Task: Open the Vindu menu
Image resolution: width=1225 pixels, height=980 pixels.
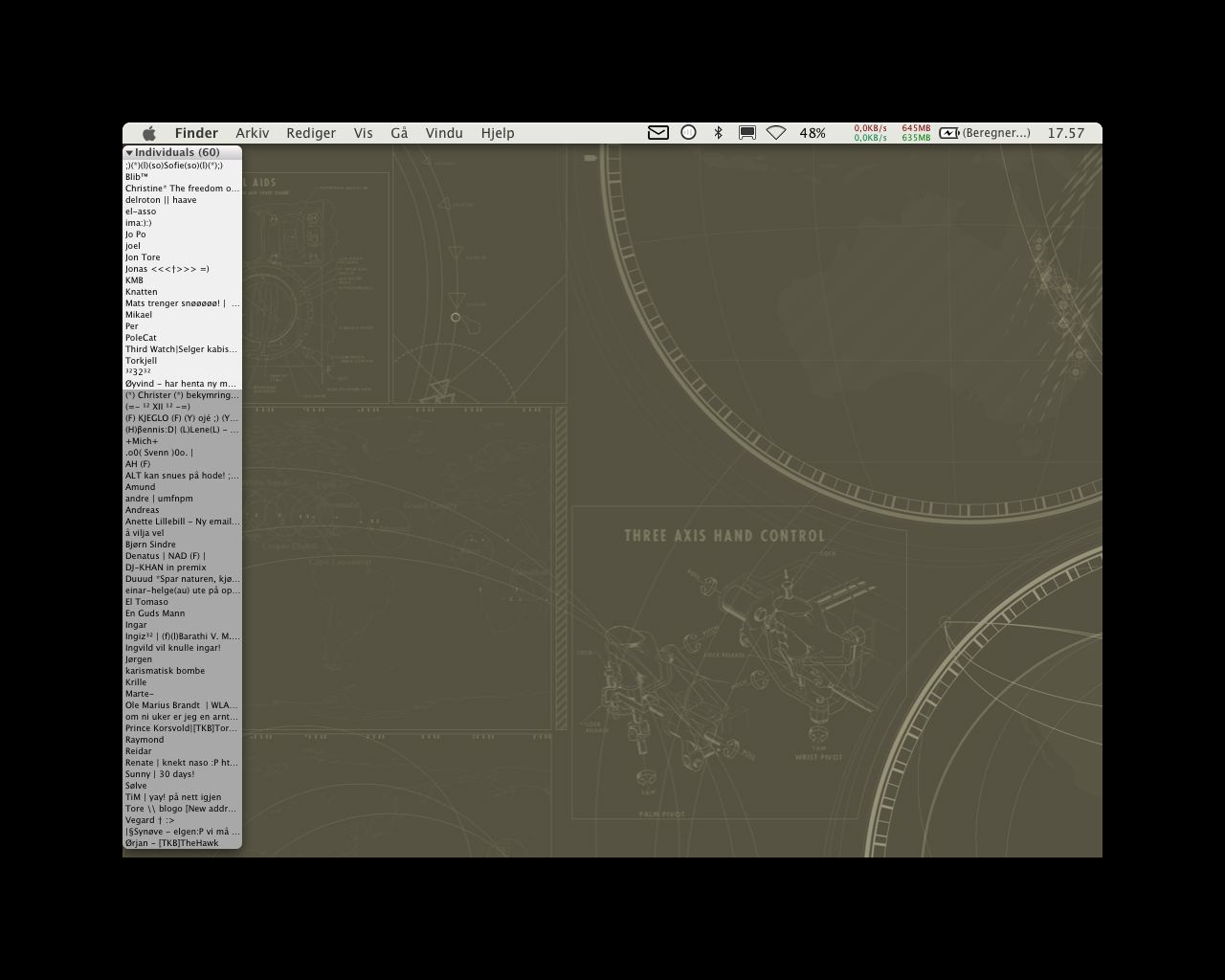Action: [444, 133]
